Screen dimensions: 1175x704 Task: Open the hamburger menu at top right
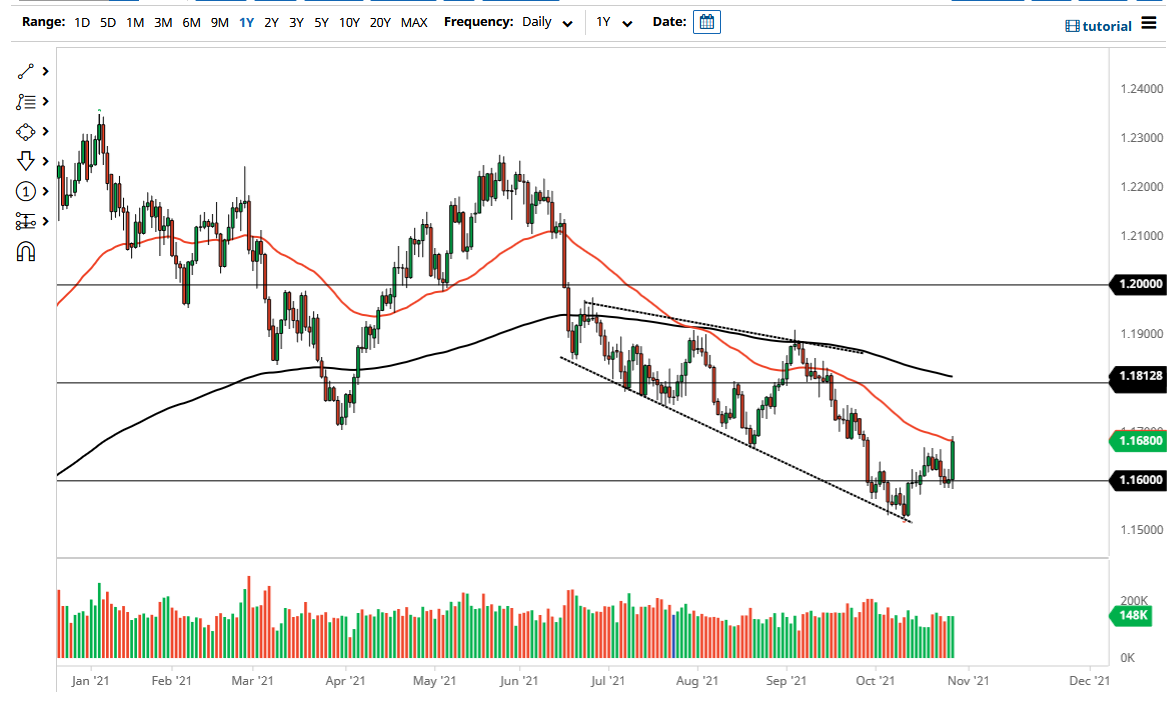click(1149, 24)
